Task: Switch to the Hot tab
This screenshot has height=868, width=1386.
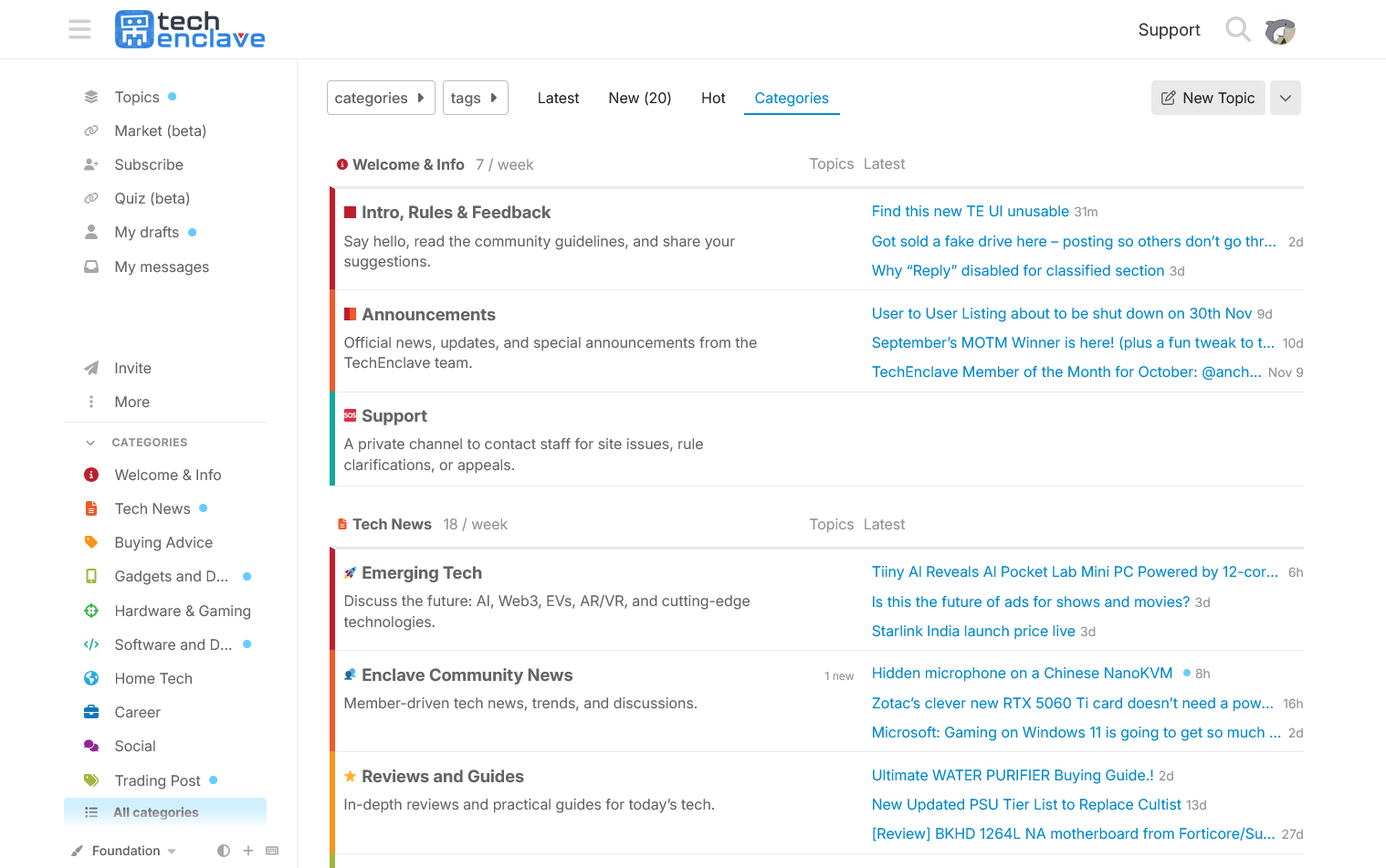Action: 713,98
